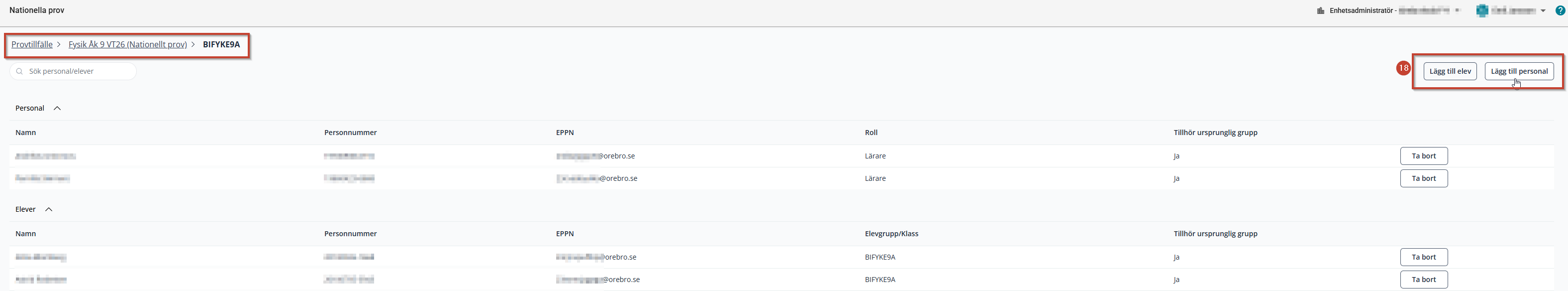Image resolution: width=1568 pixels, height=291 pixels.
Task: Remove the first Lärare staff row
Action: tap(1424, 156)
